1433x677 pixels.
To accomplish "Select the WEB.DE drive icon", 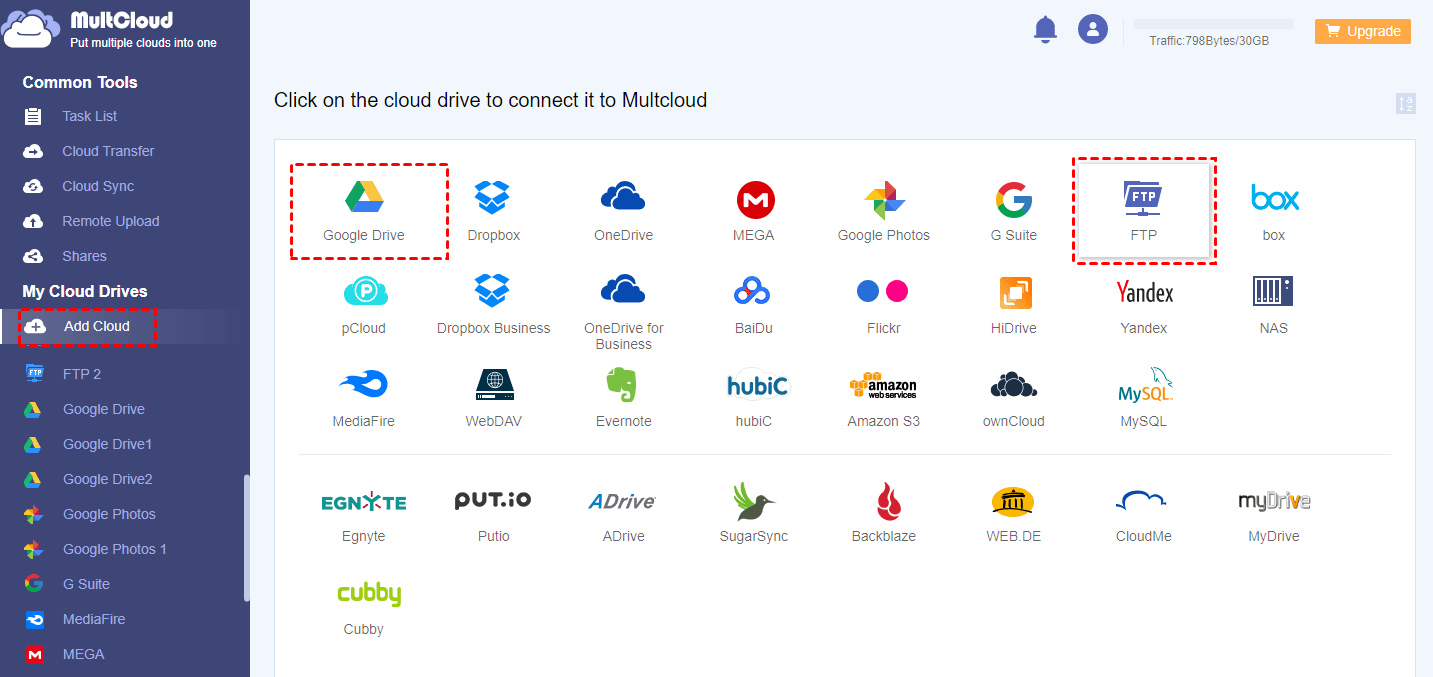I will pos(1013,501).
